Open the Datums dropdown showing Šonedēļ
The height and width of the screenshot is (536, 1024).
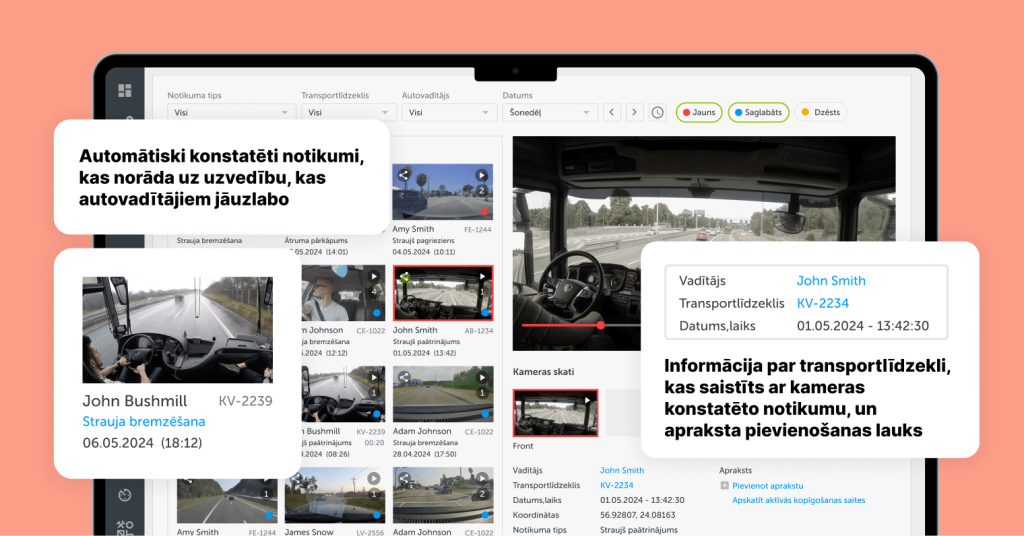[549, 112]
